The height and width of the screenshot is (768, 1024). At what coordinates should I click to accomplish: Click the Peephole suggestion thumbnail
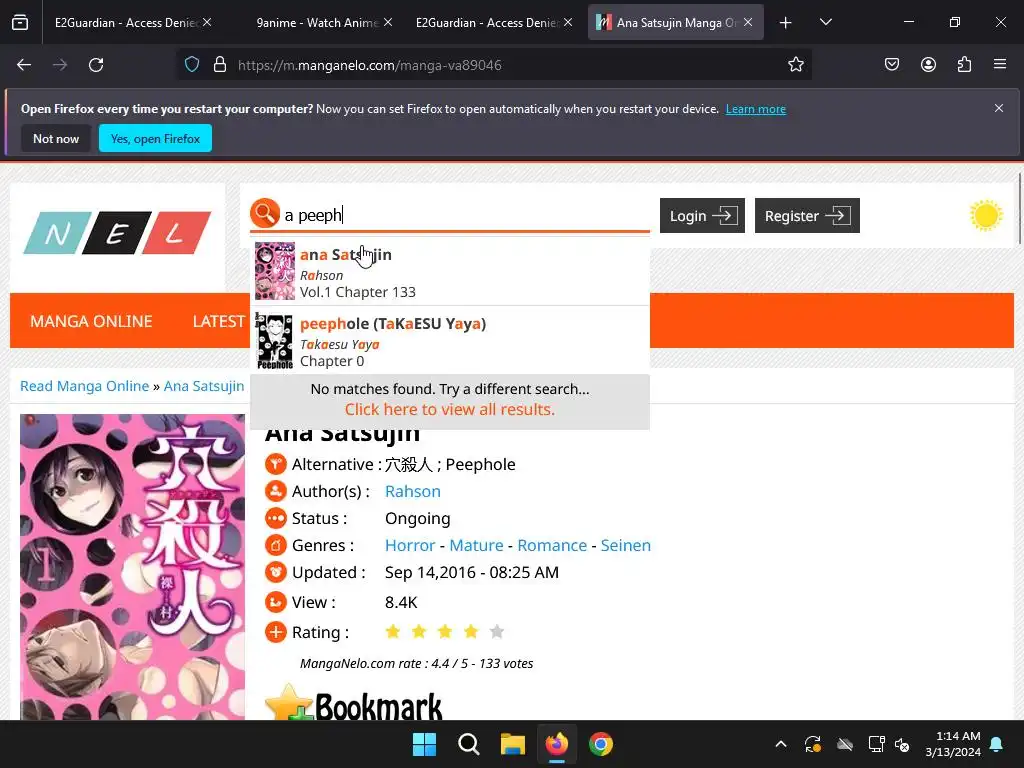(x=274, y=341)
